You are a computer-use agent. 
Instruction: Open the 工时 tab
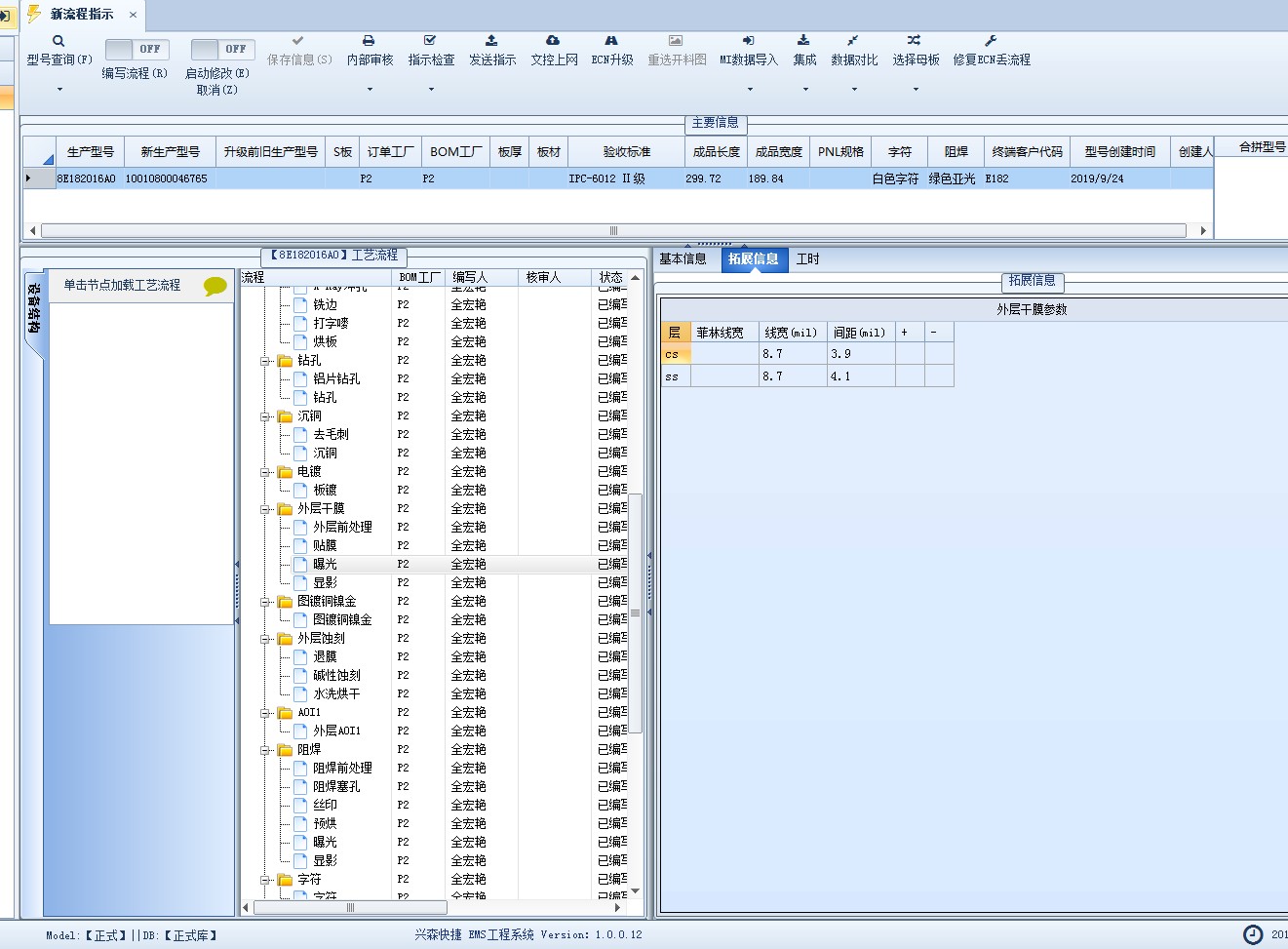pyautogui.click(x=808, y=258)
